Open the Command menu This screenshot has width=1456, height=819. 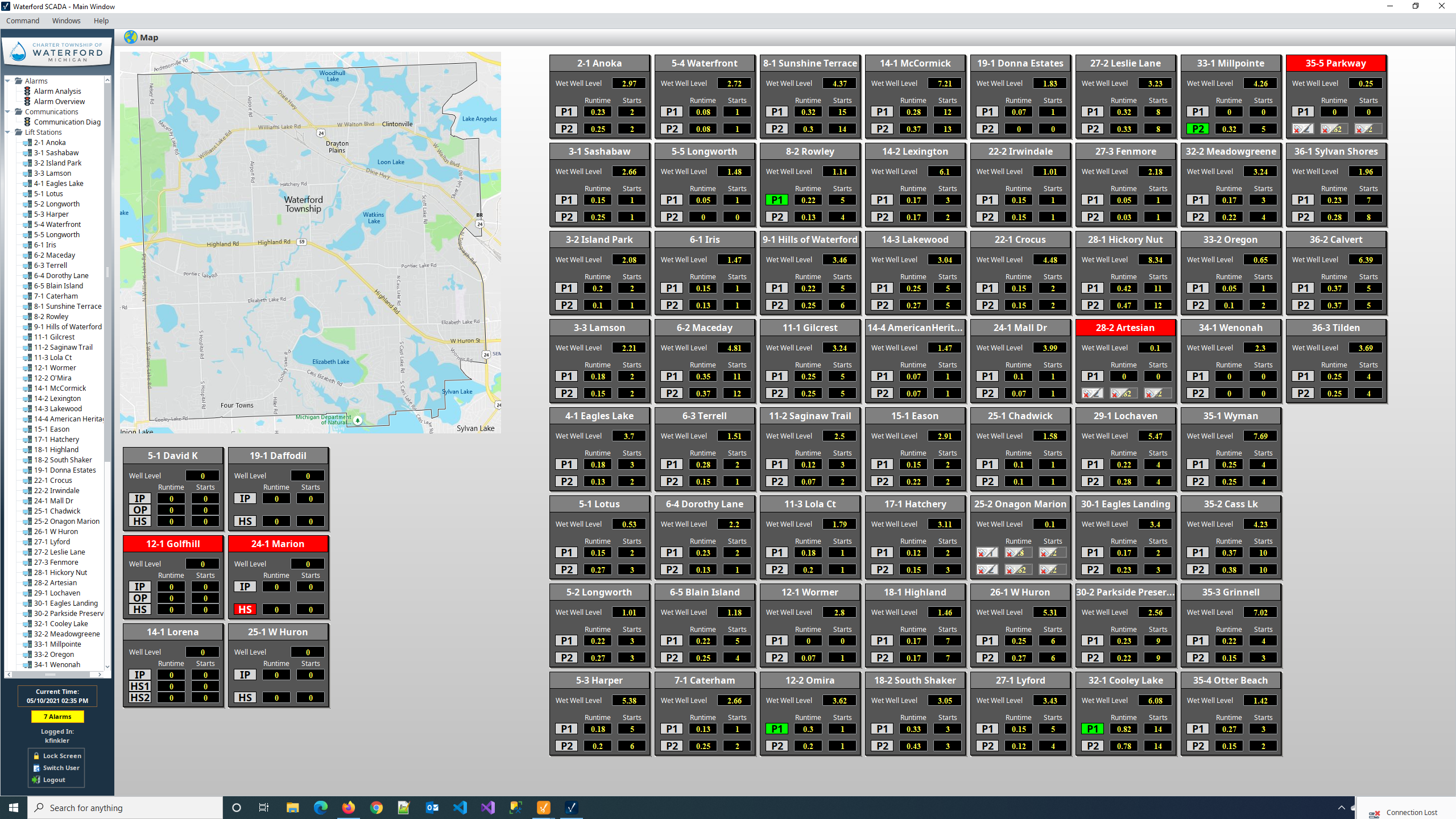[x=23, y=20]
